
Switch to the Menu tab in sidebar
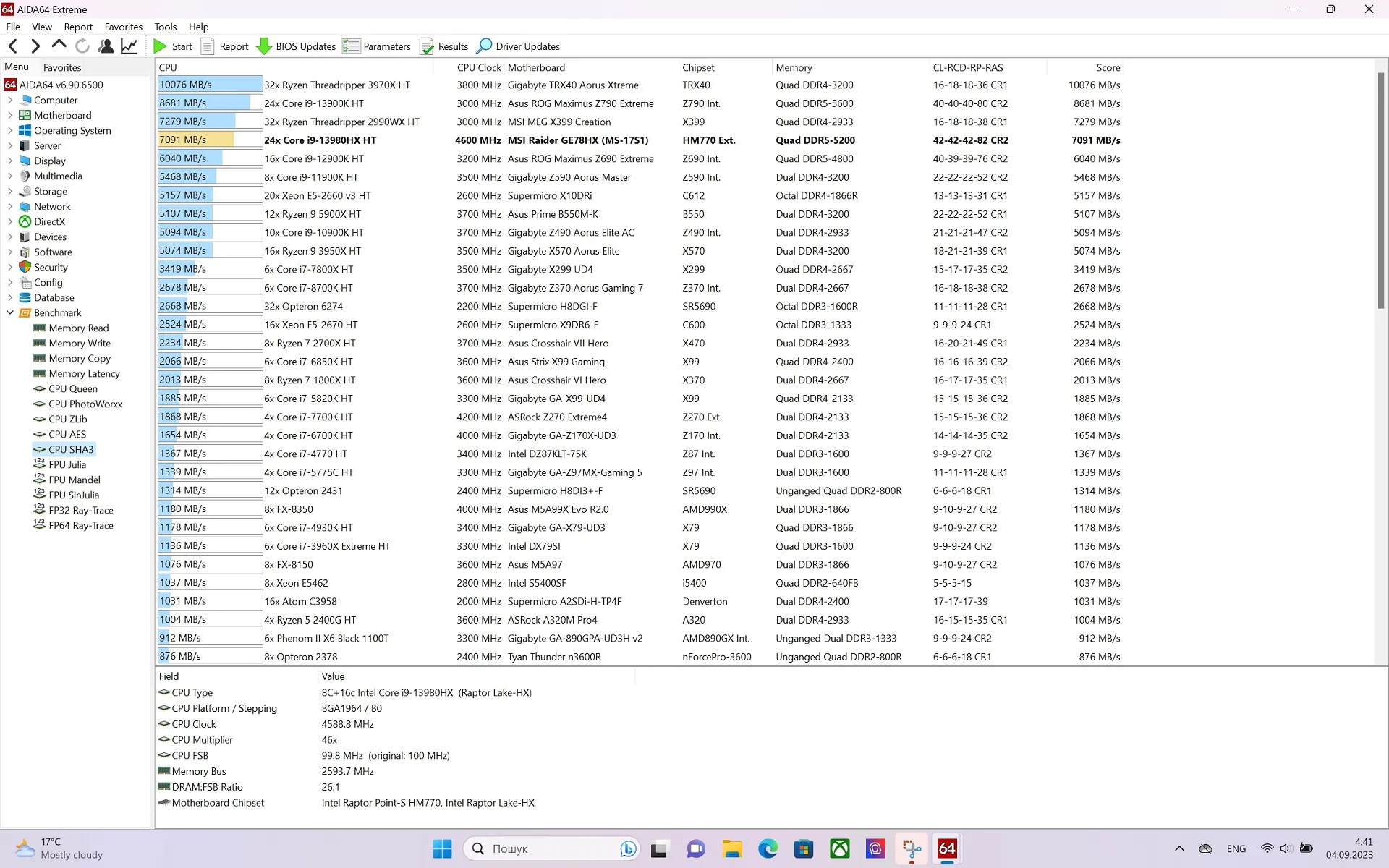click(x=17, y=67)
